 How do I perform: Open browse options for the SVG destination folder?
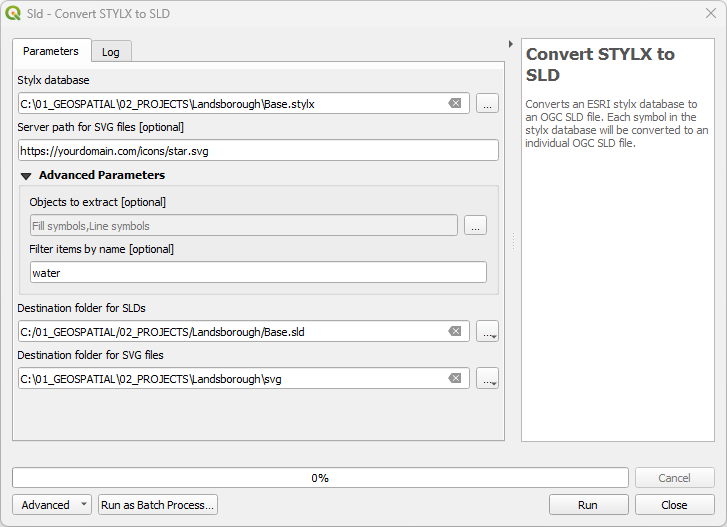click(x=487, y=378)
